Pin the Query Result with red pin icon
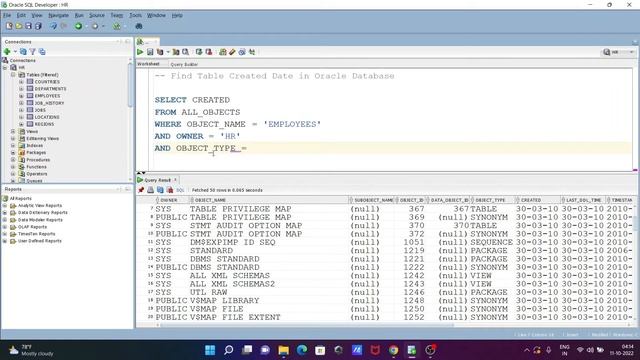Viewport: 640px width, 360px height. pyautogui.click(x=141, y=190)
